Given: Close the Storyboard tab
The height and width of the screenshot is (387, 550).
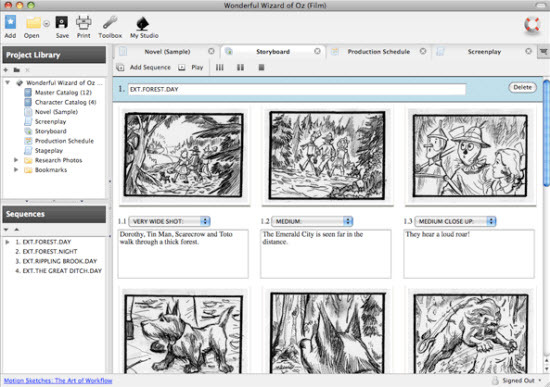Looking at the screenshot, I should click(317, 51).
